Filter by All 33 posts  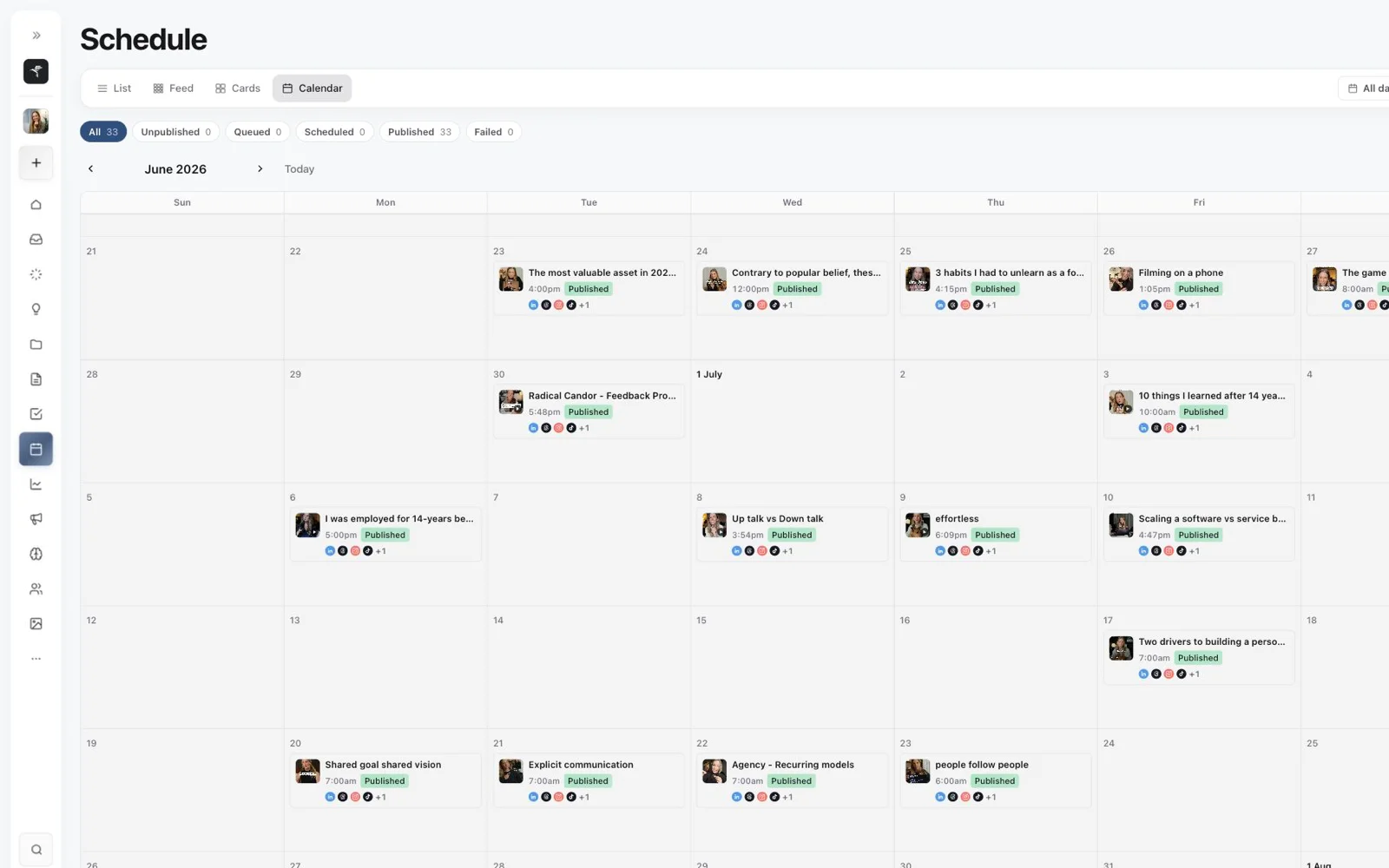103,132
